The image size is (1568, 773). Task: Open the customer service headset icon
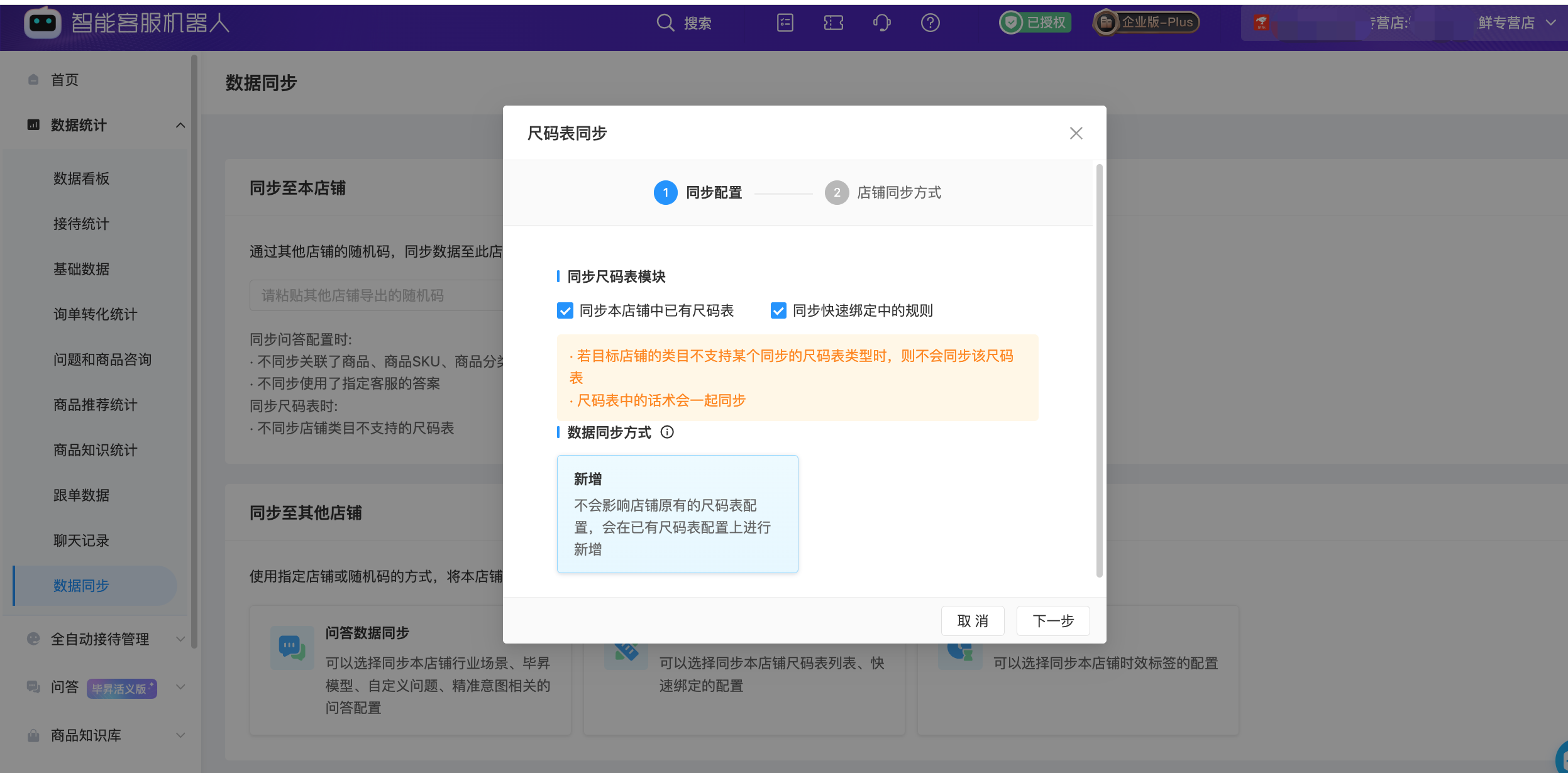click(x=882, y=23)
